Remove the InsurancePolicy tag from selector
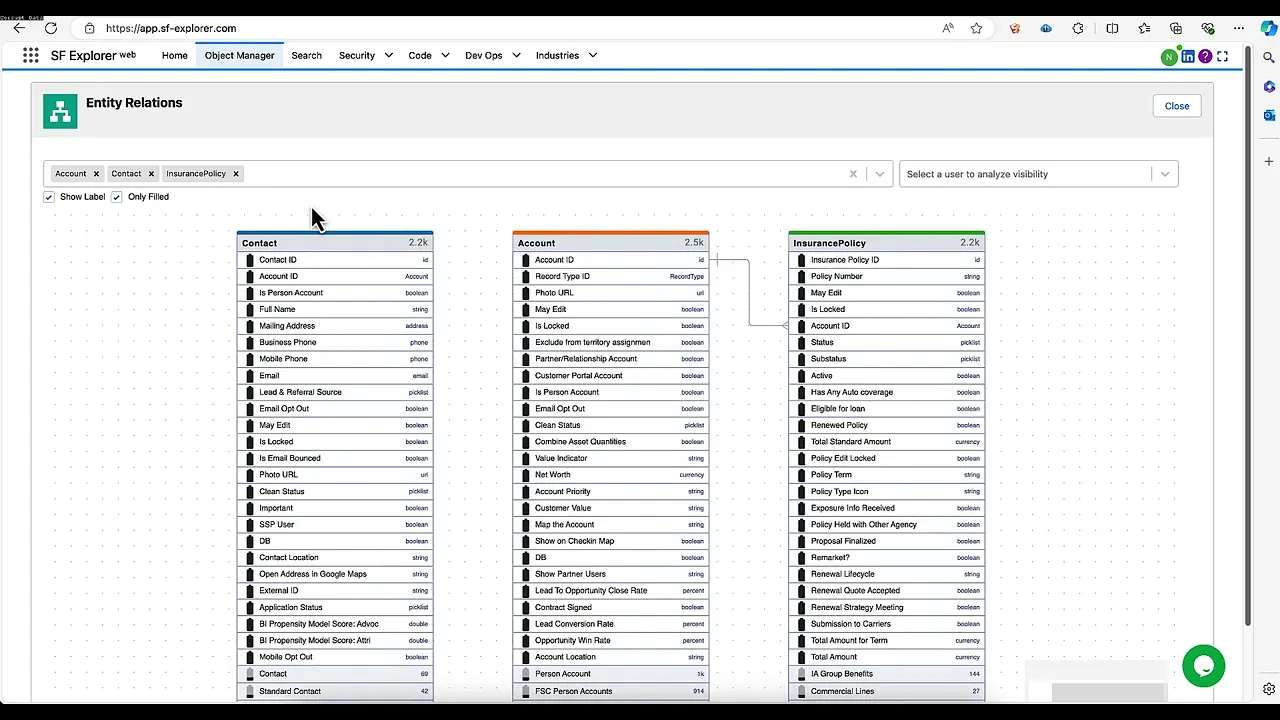This screenshot has height=720, width=1280. point(236,174)
